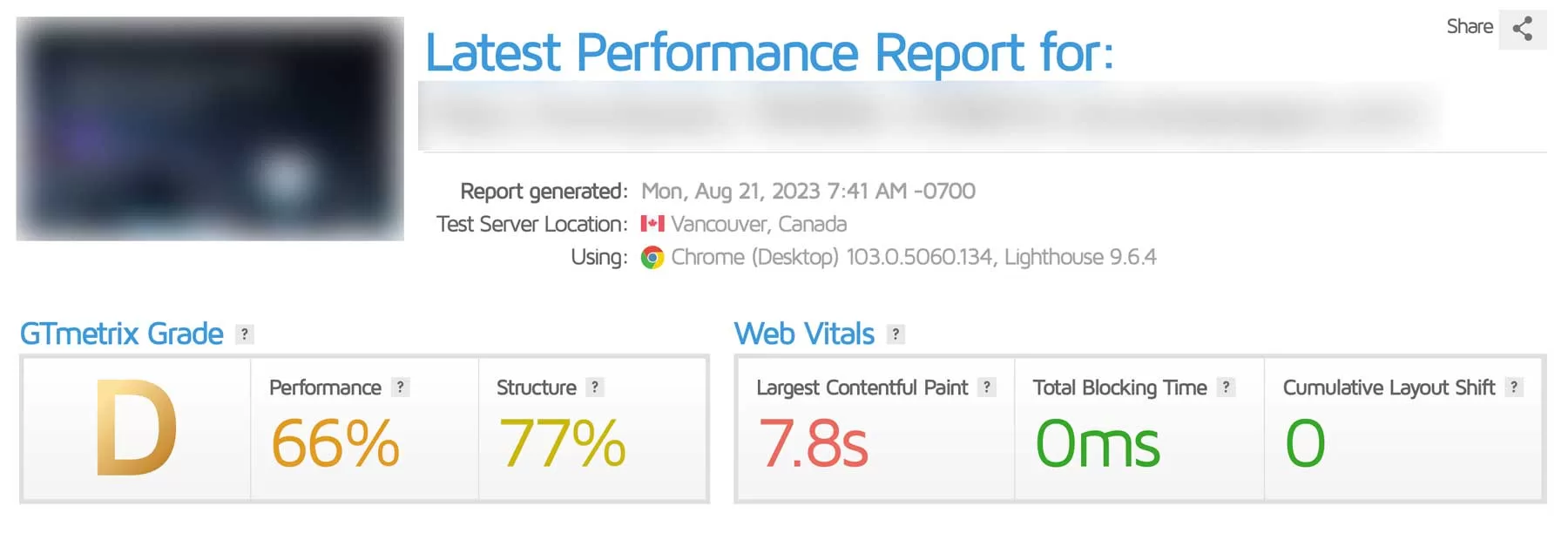
Task: Click Cumulative Layout Shift help icon
Action: [x=1514, y=388]
